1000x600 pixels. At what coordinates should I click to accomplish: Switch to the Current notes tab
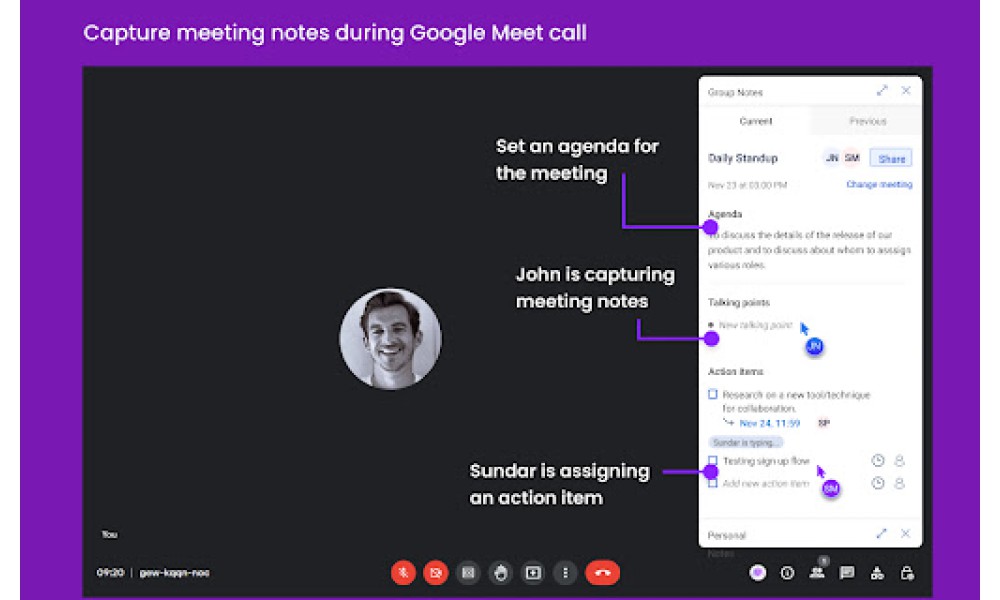[755, 121]
